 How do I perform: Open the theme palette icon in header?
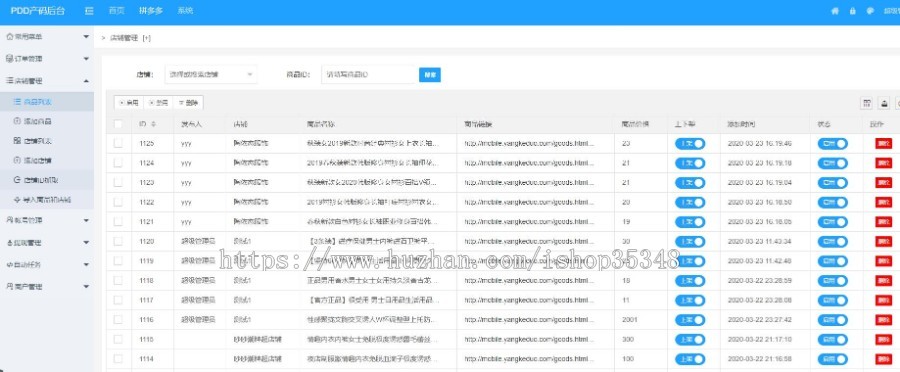click(x=870, y=11)
